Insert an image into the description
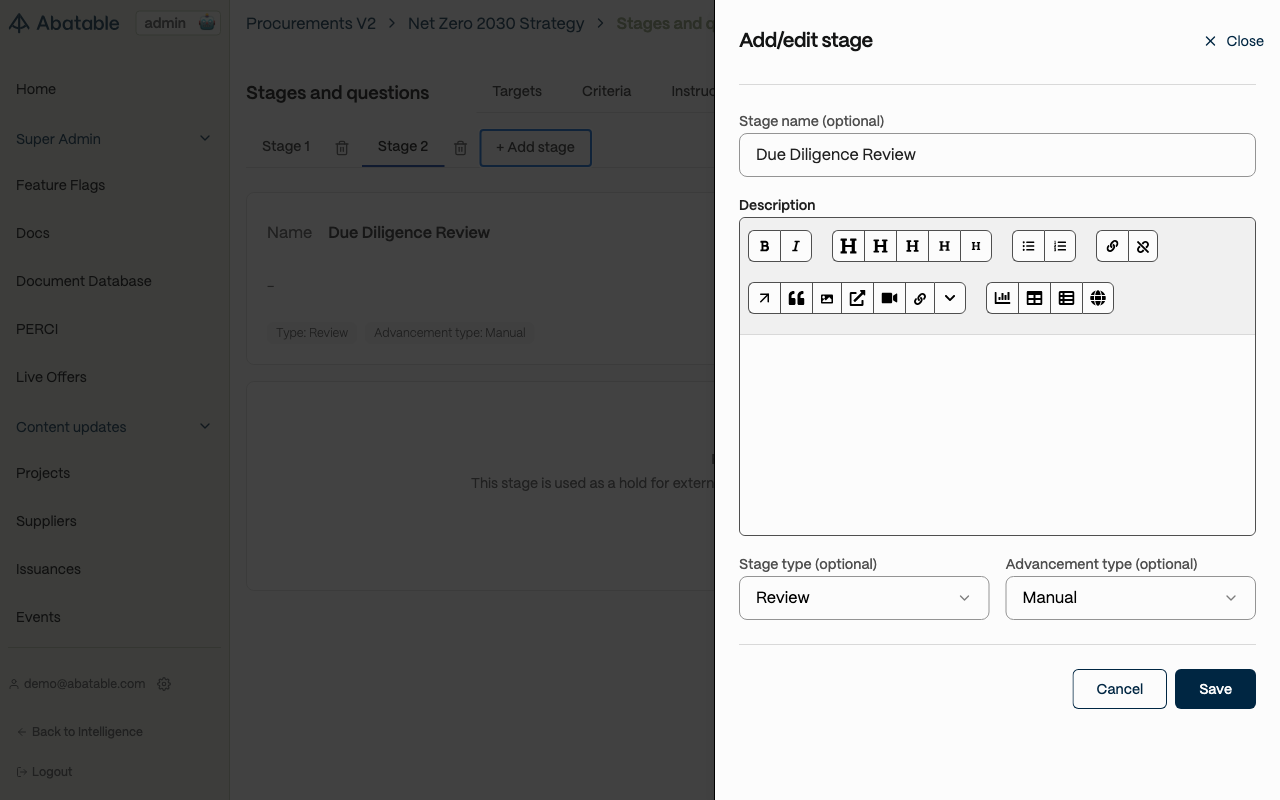This screenshot has width=1280, height=800. [827, 298]
